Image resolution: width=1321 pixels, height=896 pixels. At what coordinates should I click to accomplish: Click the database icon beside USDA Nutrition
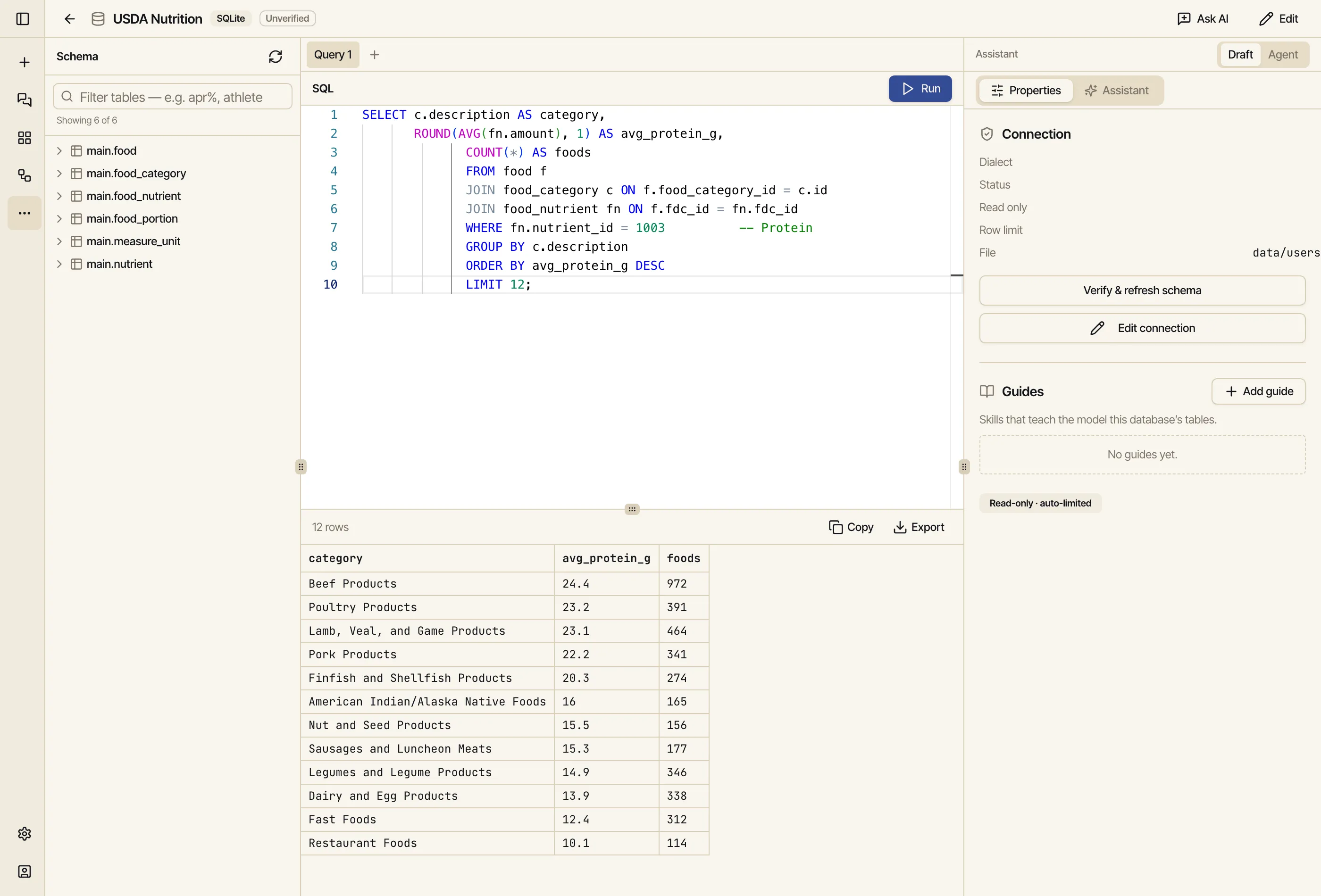(x=98, y=19)
